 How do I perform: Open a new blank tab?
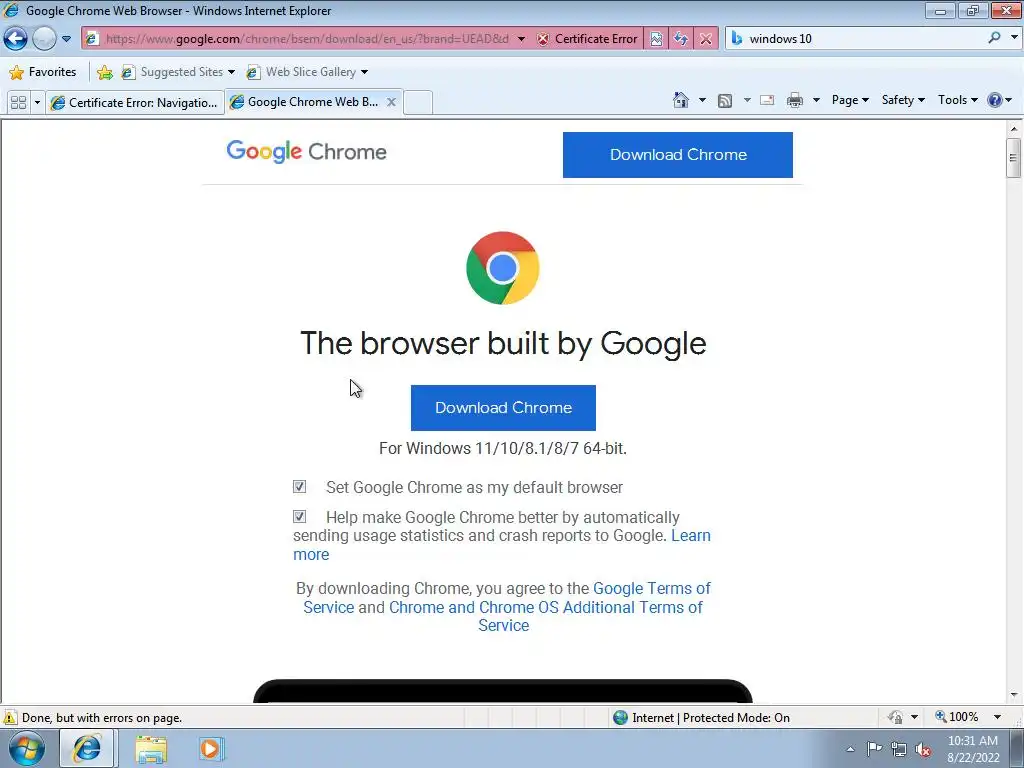click(418, 103)
